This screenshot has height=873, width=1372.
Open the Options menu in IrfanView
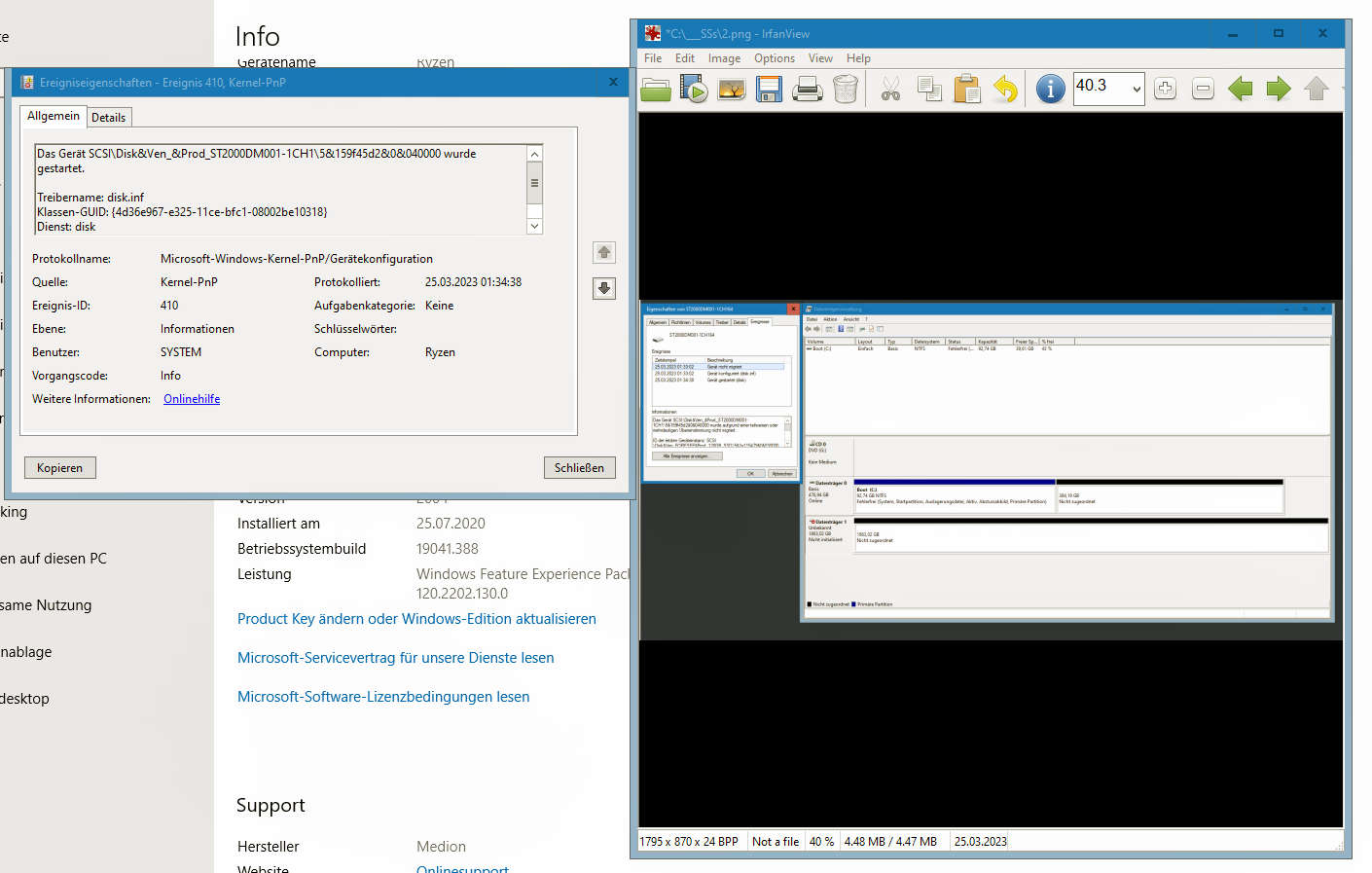point(775,58)
